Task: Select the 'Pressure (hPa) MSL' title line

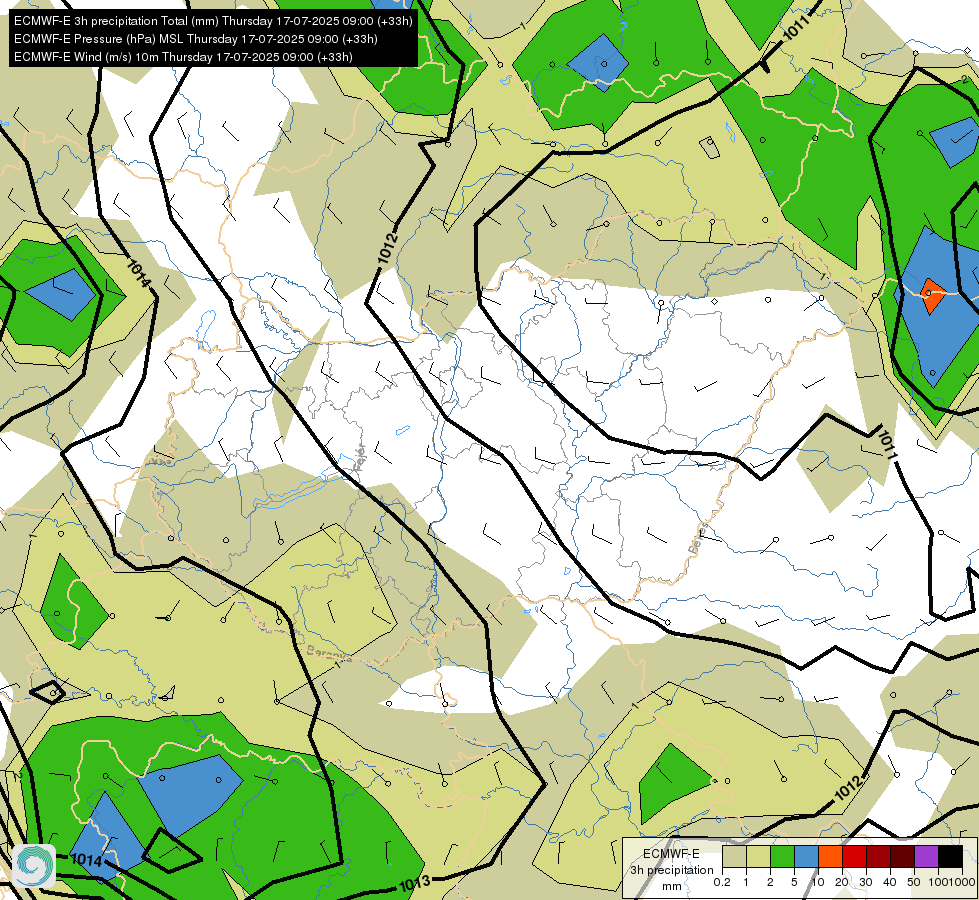Action: 195,39
